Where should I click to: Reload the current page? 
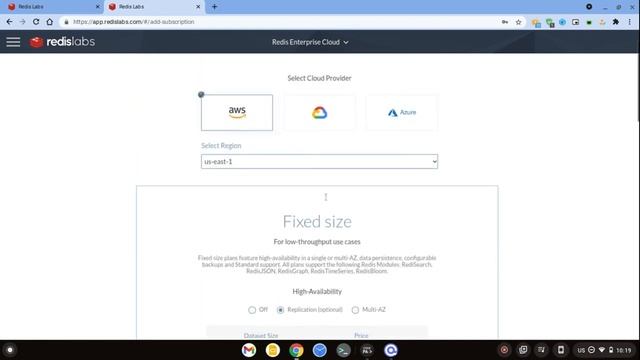tap(36, 22)
